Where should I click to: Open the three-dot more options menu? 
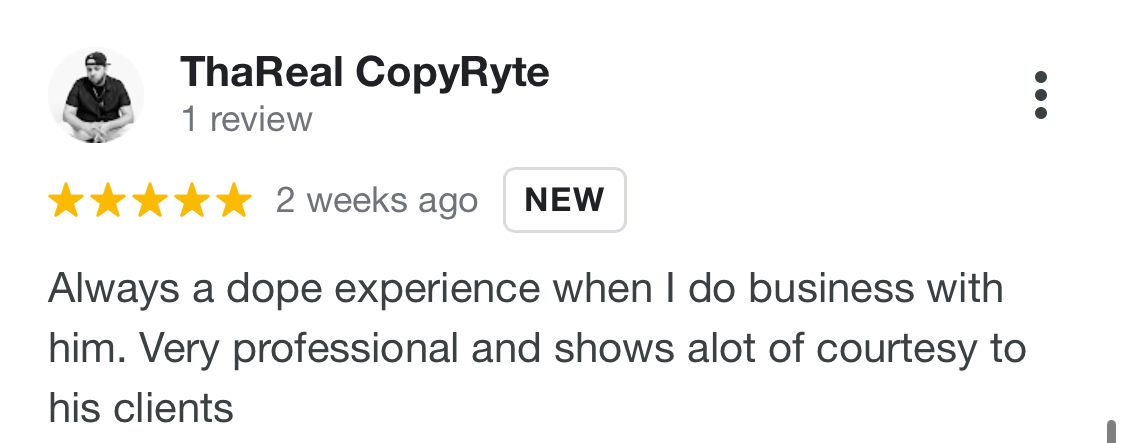1041,95
